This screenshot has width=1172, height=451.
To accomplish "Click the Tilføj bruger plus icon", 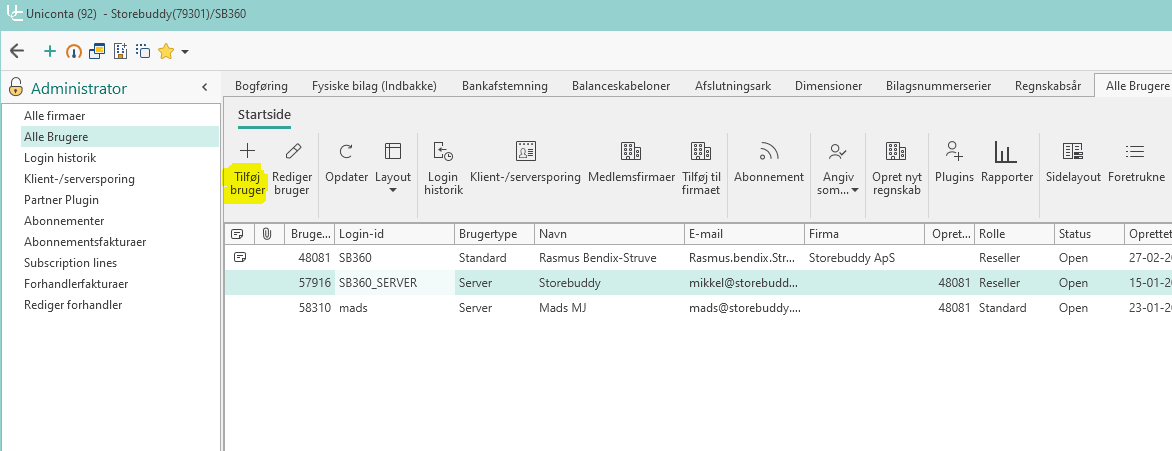I will (248, 152).
